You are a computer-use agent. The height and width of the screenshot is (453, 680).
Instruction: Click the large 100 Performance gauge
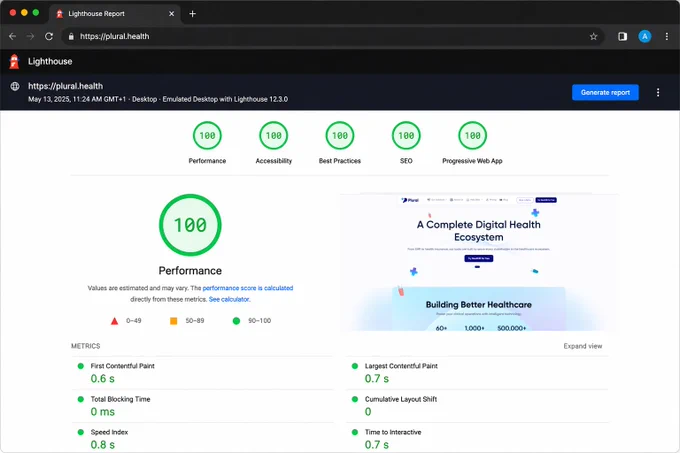pyautogui.click(x=190, y=225)
